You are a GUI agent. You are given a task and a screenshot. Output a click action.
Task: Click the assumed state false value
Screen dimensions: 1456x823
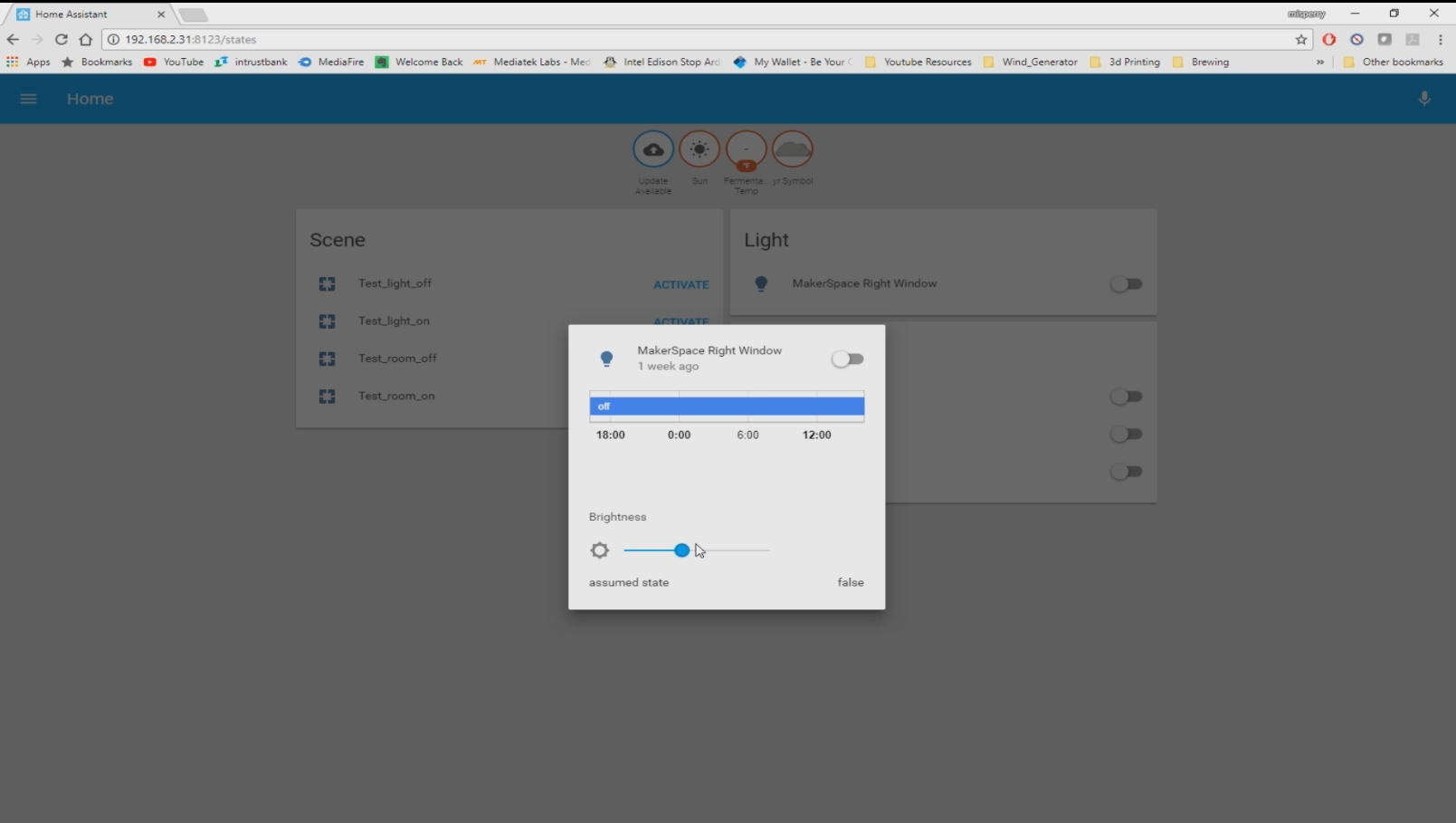tap(851, 583)
